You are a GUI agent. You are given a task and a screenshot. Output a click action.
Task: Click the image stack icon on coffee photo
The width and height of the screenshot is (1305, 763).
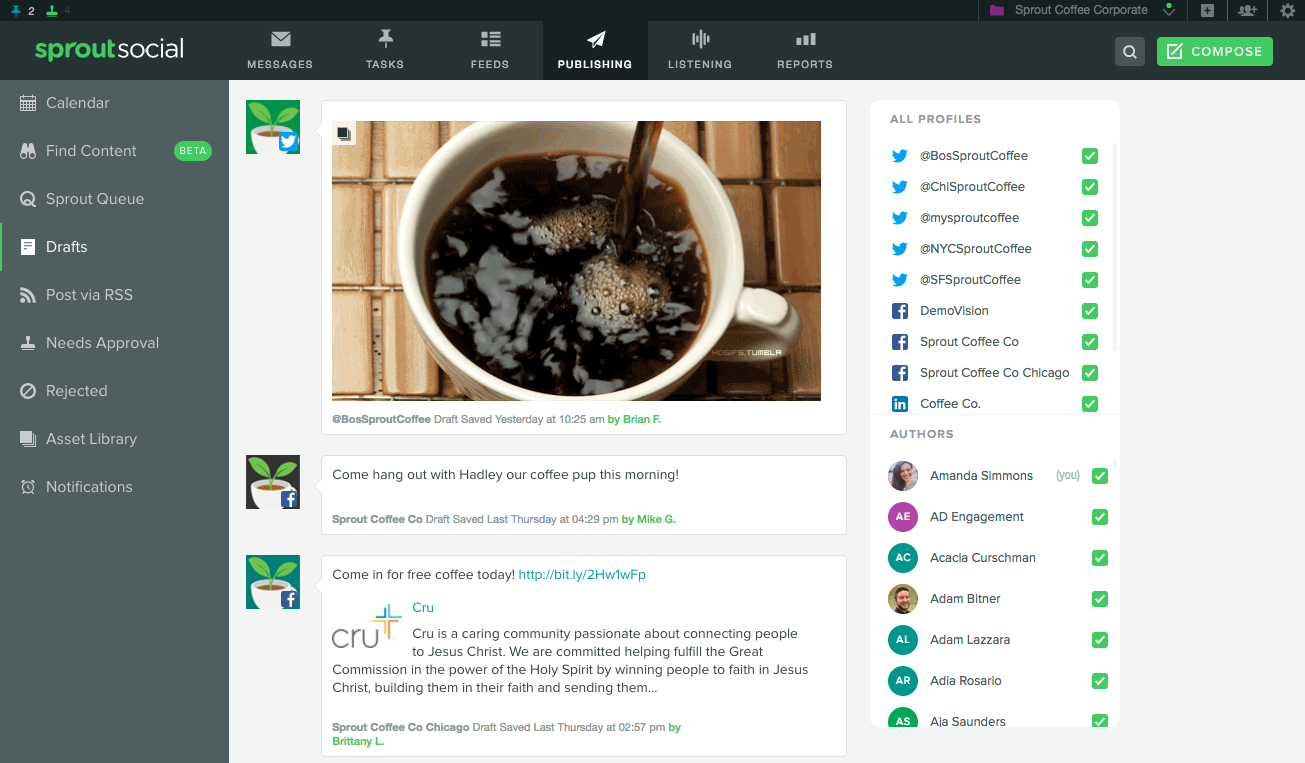(344, 133)
